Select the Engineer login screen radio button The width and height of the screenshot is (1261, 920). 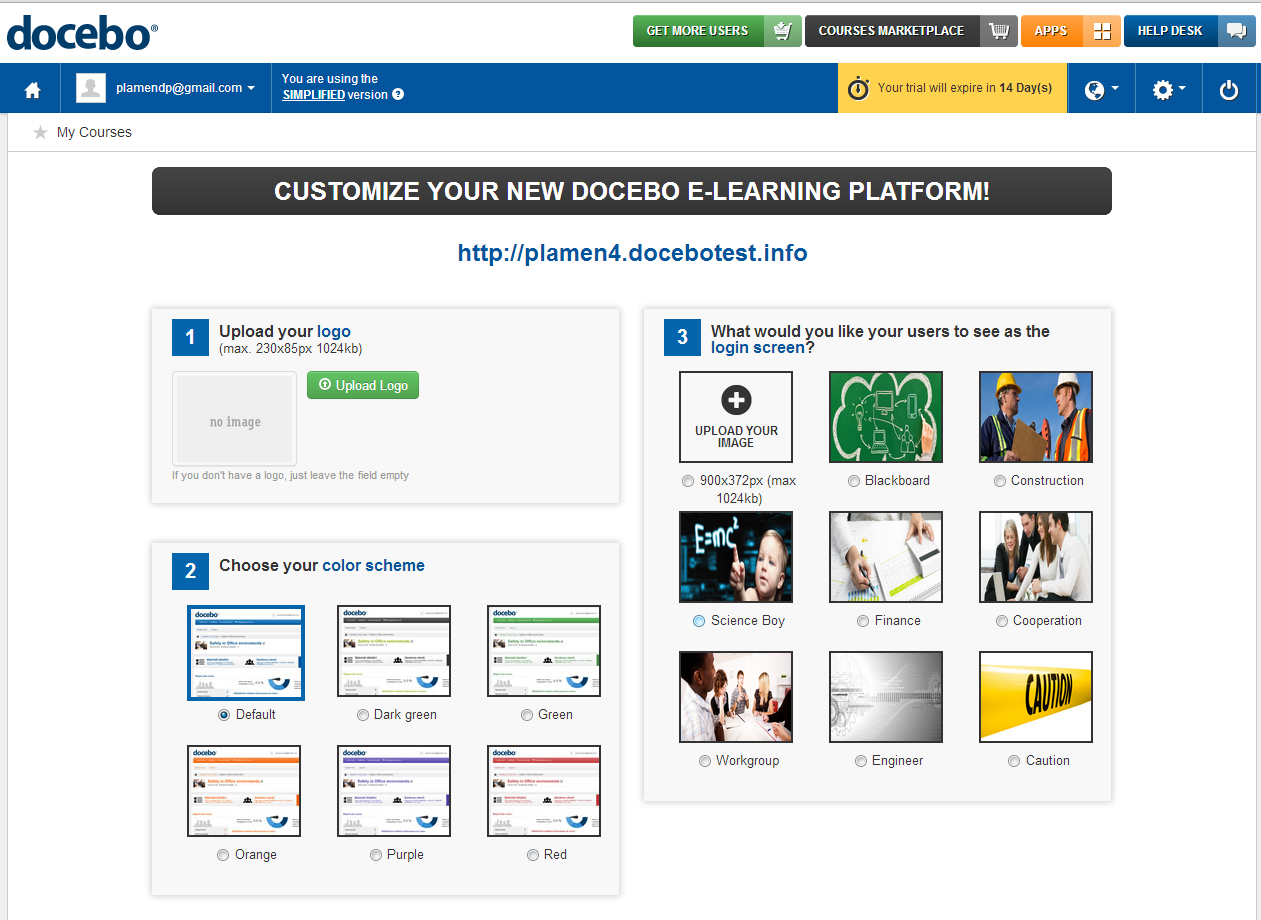pyautogui.click(x=861, y=761)
